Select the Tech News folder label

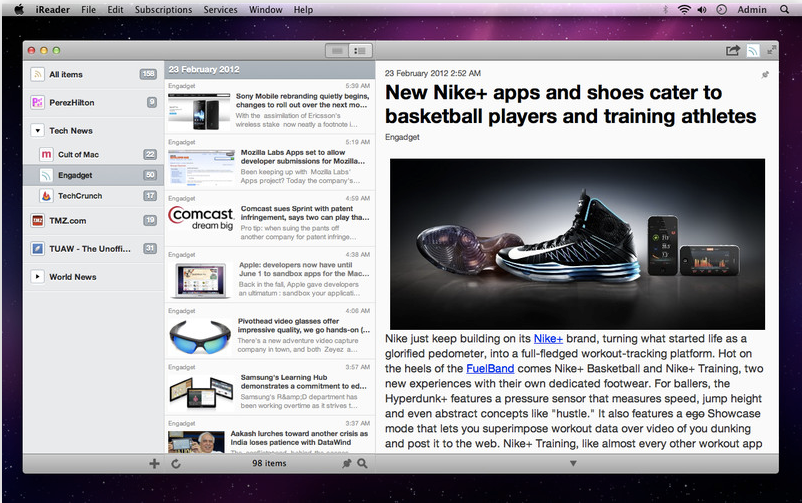(71, 131)
